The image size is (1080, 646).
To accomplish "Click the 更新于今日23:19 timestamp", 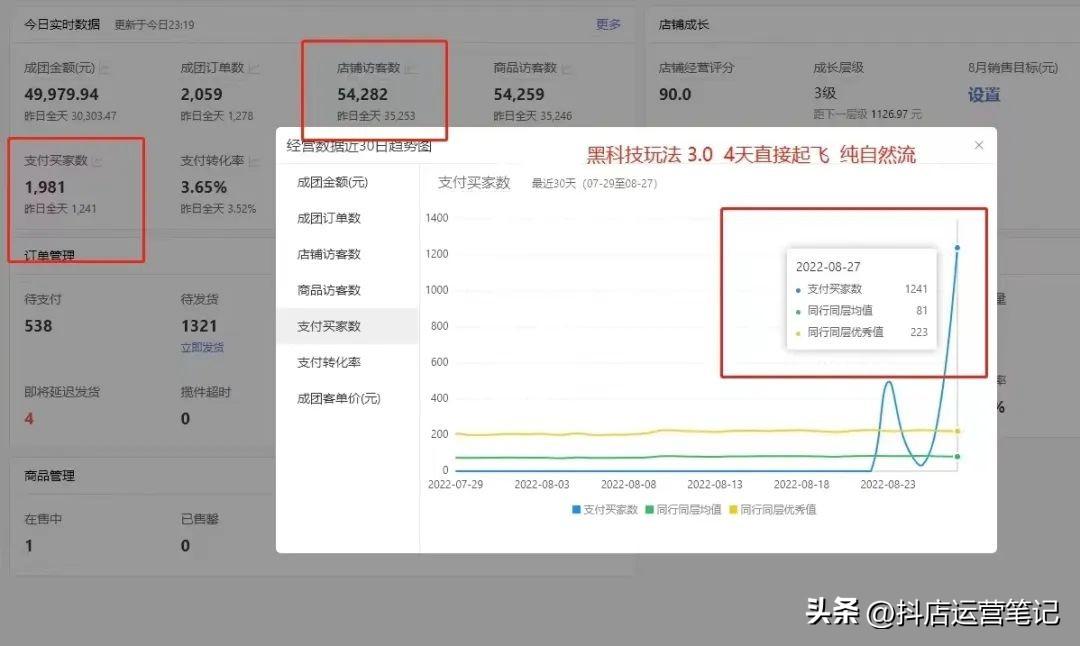I will (x=154, y=25).
